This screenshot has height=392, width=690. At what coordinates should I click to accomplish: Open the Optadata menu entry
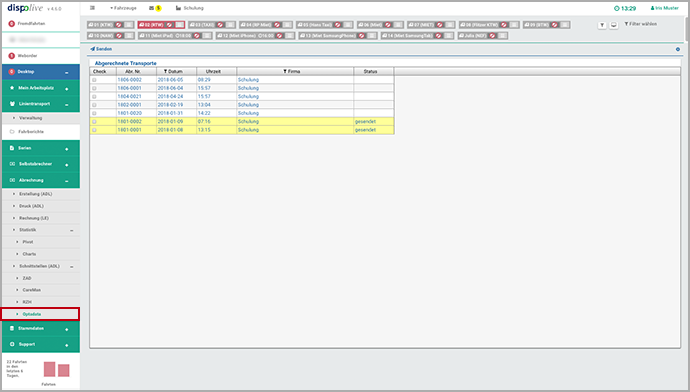pos(40,314)
